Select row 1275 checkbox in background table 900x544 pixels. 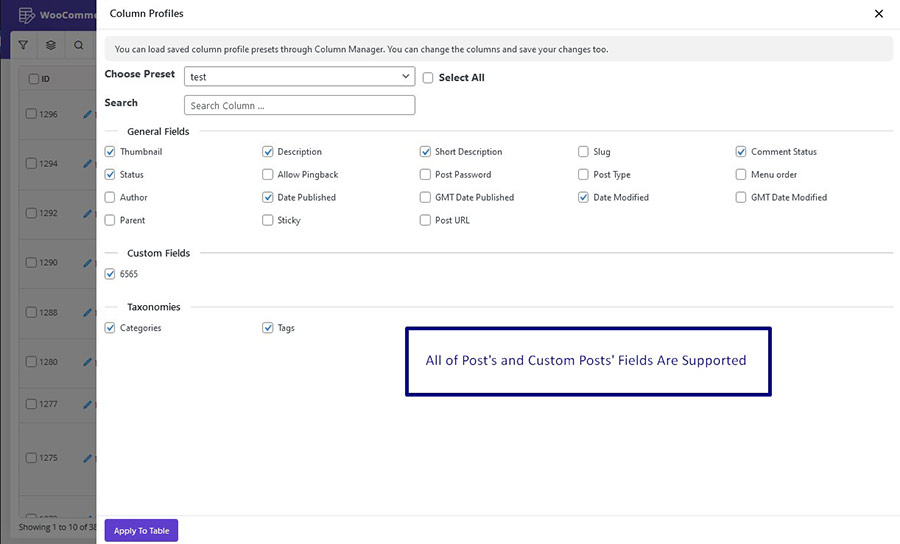tap(31, 458)
